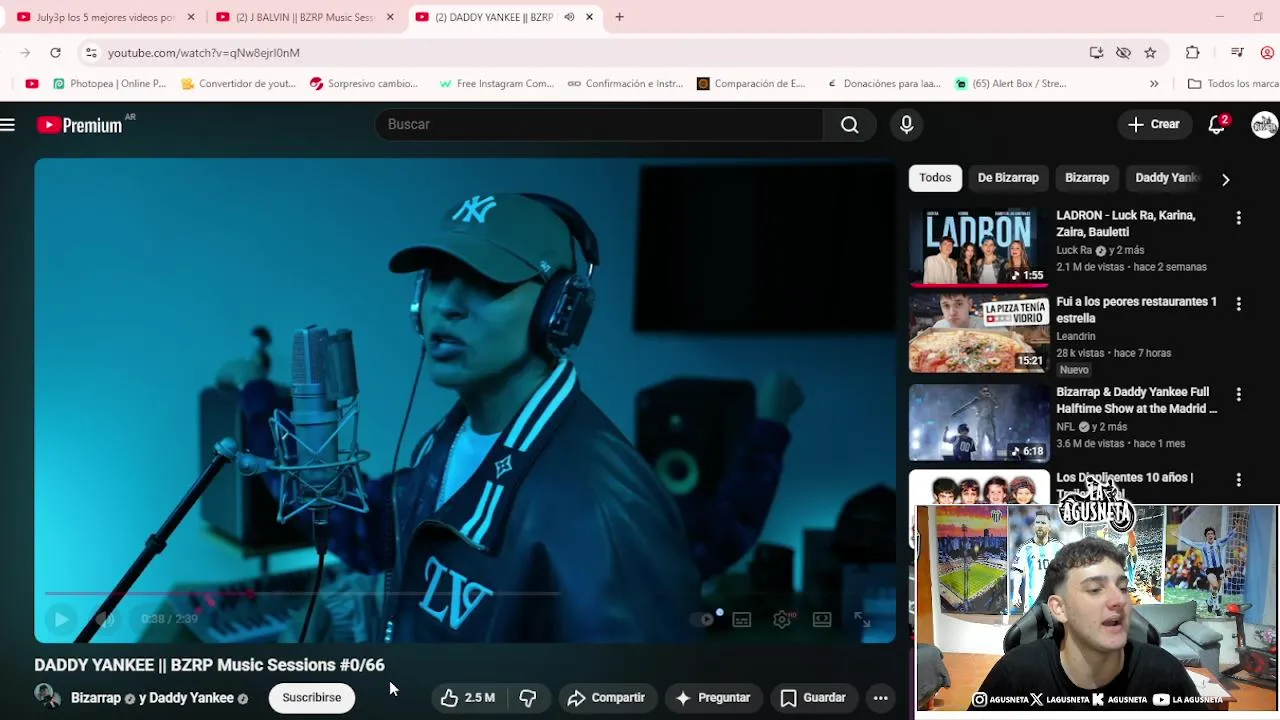Show more filter chips arrow
This screenshot has height=720, width=1280.
[1225, 179]
